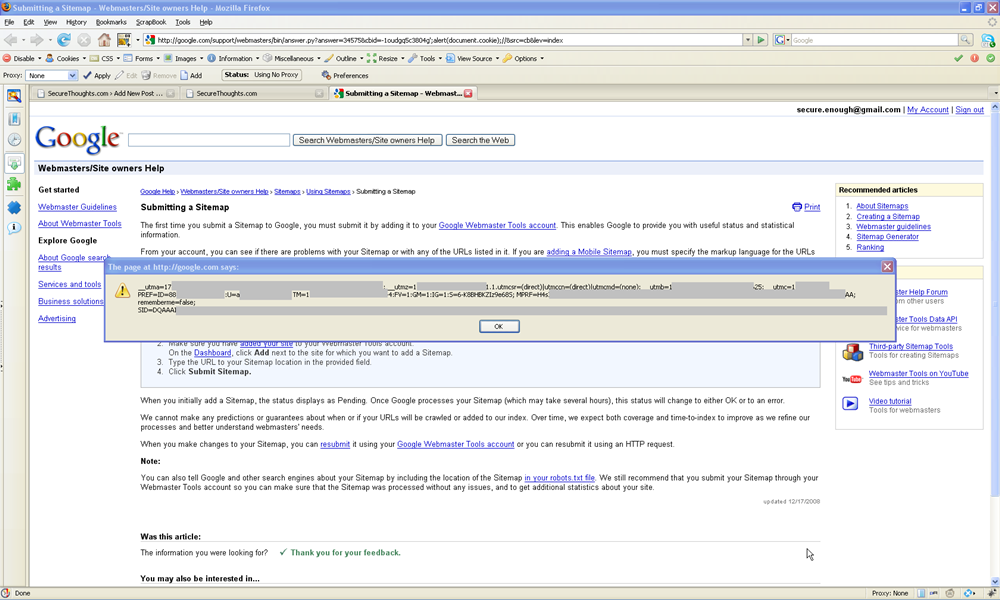Click OK in the alert dialog
The height and width of the screenshot is (600, 1000).
(x=499, y=326)
